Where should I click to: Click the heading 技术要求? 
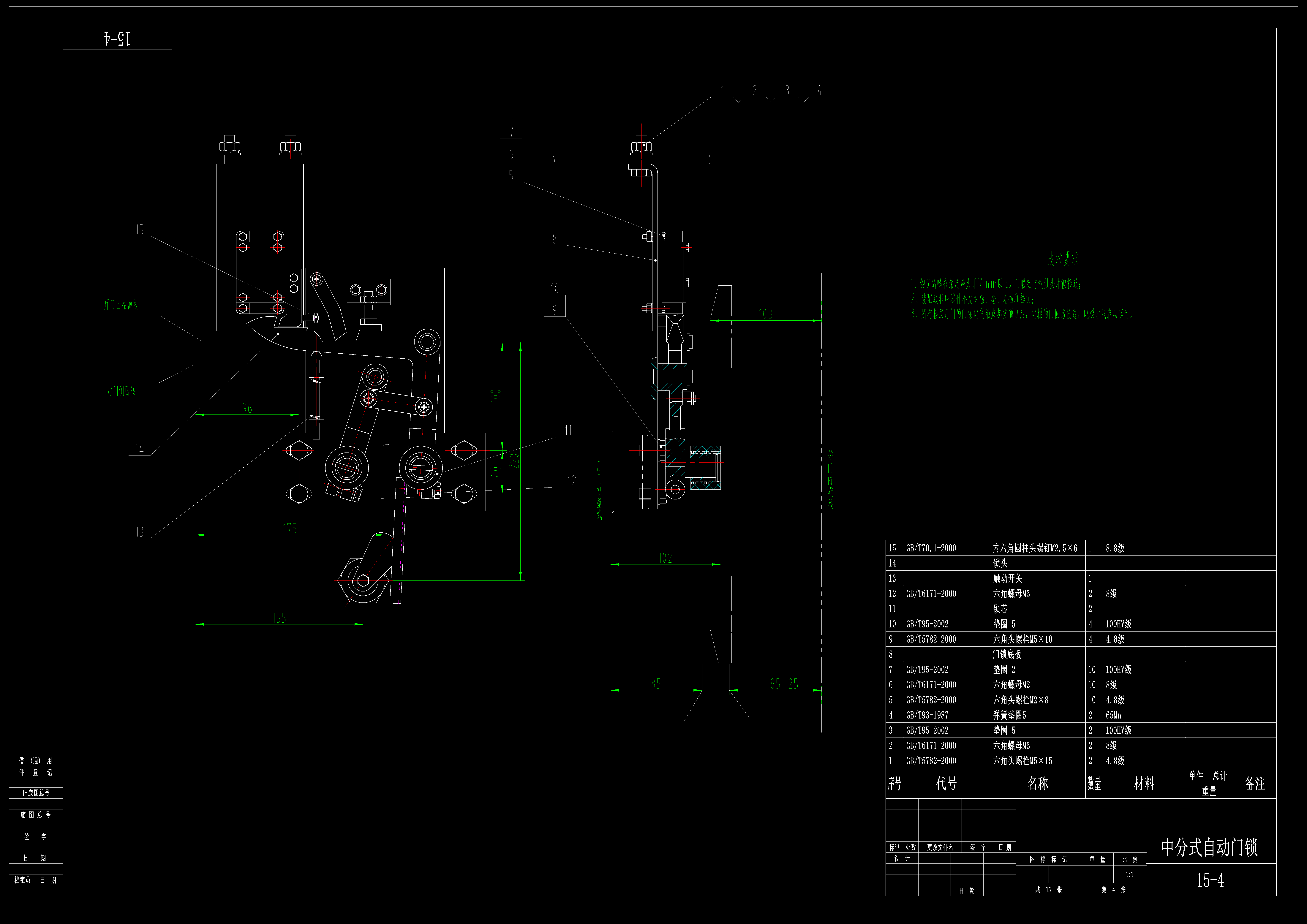pyautogui.click(x=1063, y=259)
